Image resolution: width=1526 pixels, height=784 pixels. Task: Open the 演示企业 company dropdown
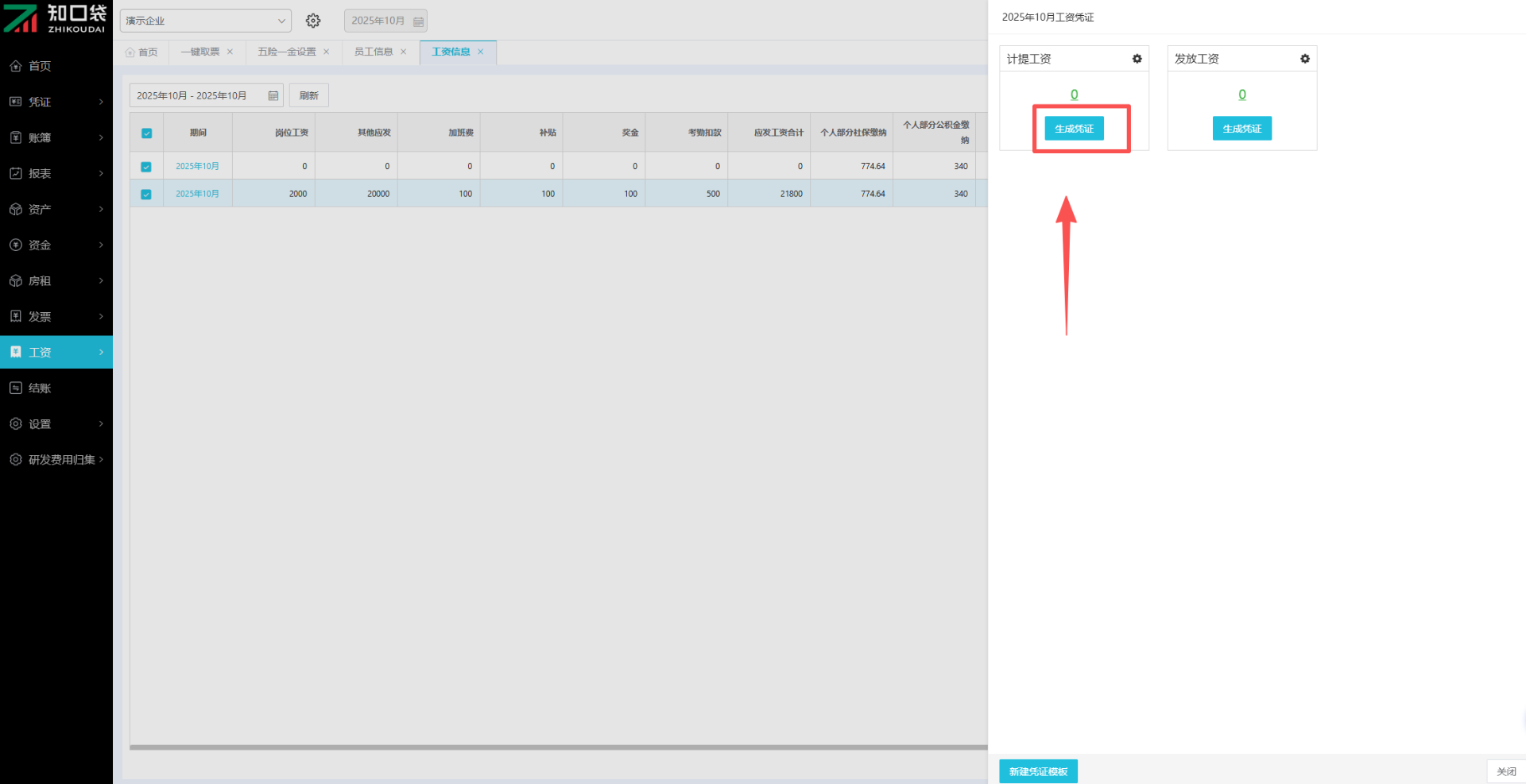pyautogui.click(x=205, y=21)
